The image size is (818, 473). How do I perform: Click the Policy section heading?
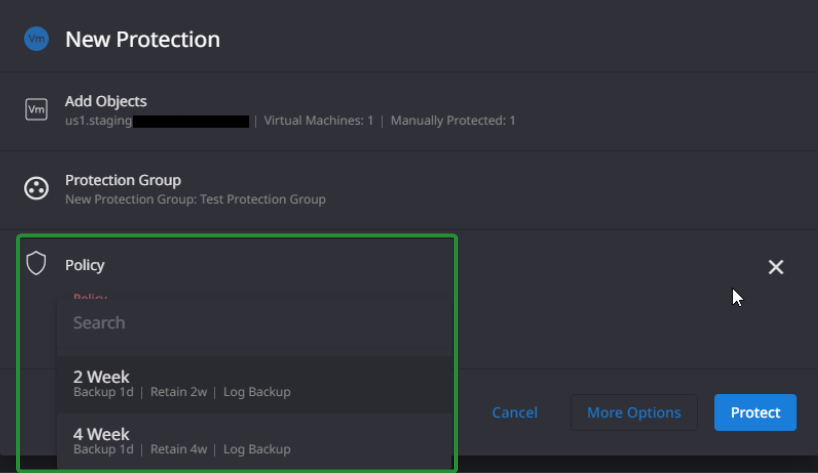85,265
